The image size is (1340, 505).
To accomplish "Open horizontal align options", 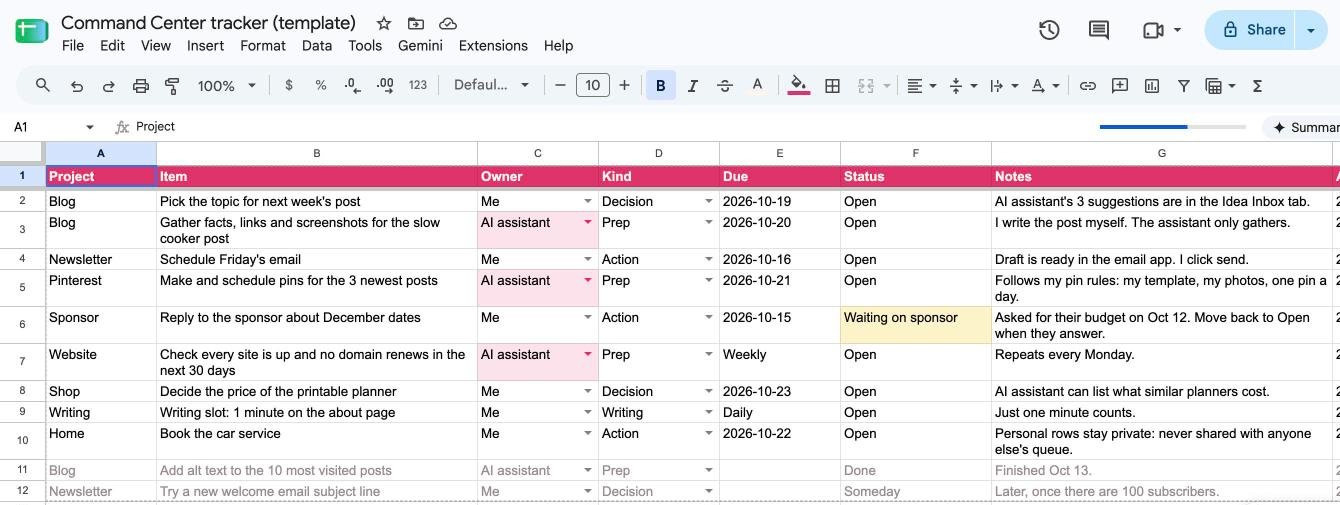I will (921, 86).
